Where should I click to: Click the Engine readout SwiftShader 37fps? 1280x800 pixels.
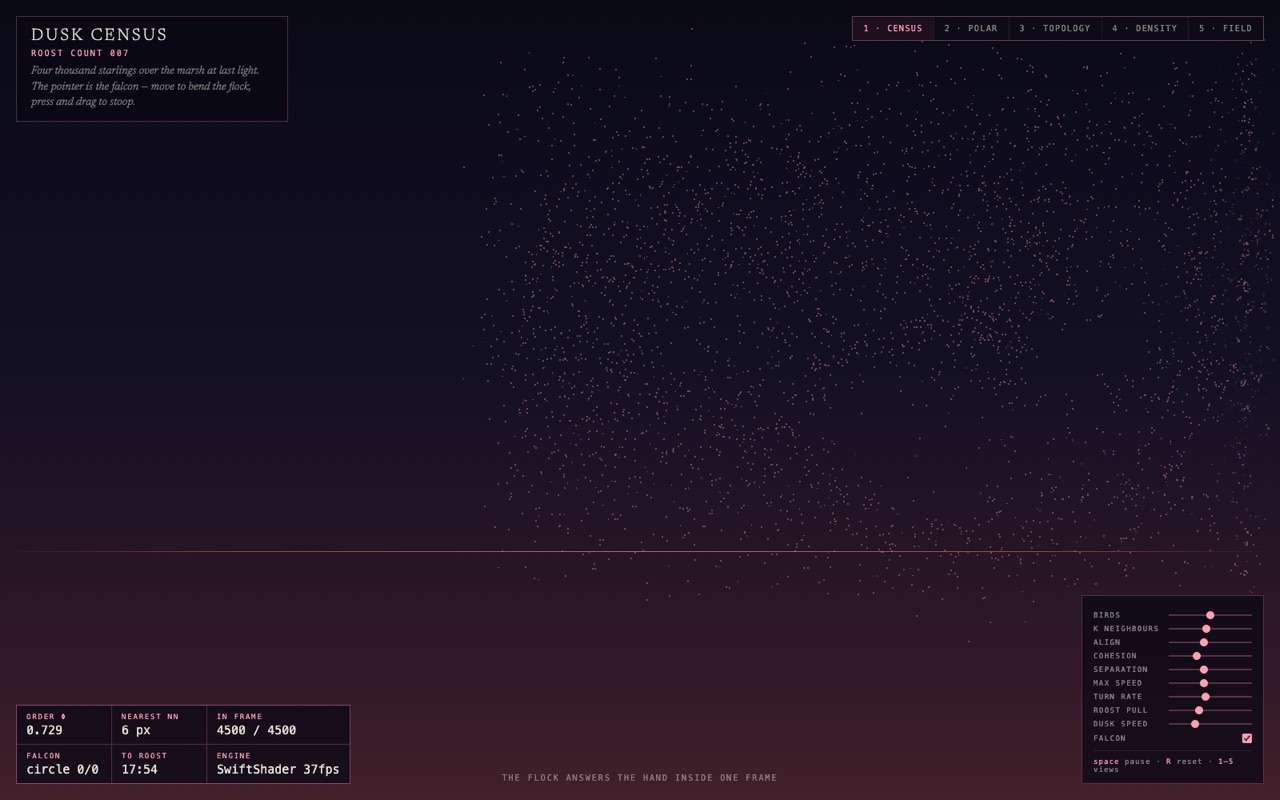coord(278,769)
